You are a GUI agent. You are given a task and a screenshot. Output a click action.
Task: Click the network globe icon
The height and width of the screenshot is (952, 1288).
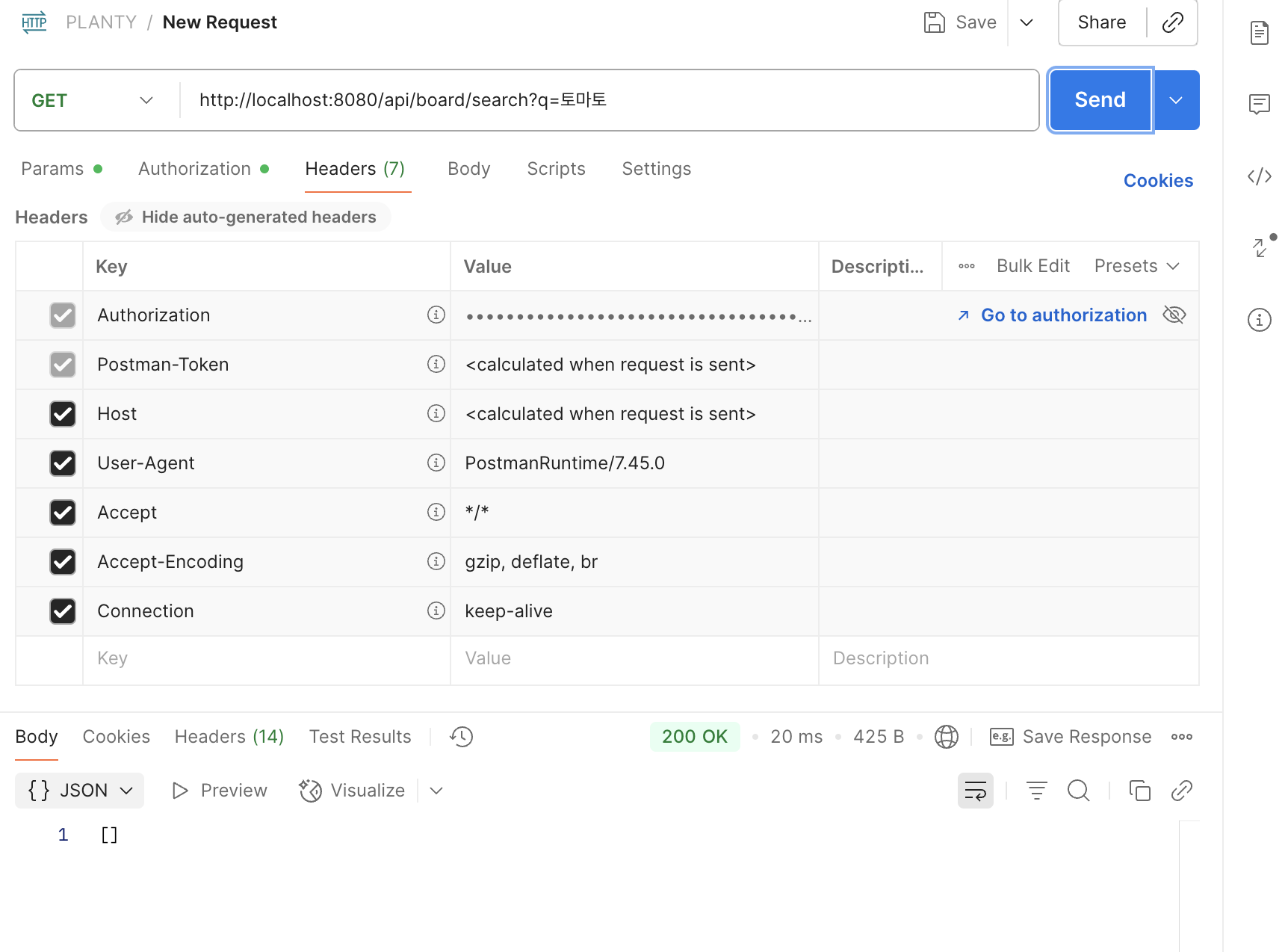pos(947,737)
